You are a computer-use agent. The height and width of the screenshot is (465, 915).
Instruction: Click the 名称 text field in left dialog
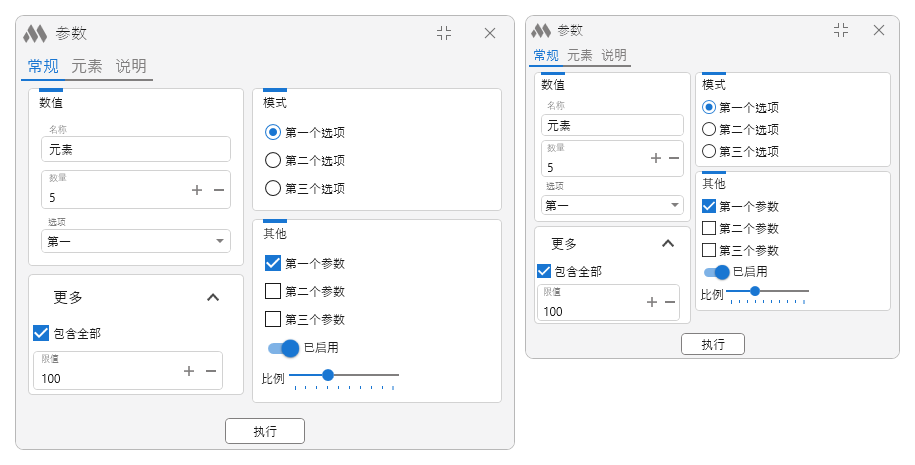pos(136,149)
